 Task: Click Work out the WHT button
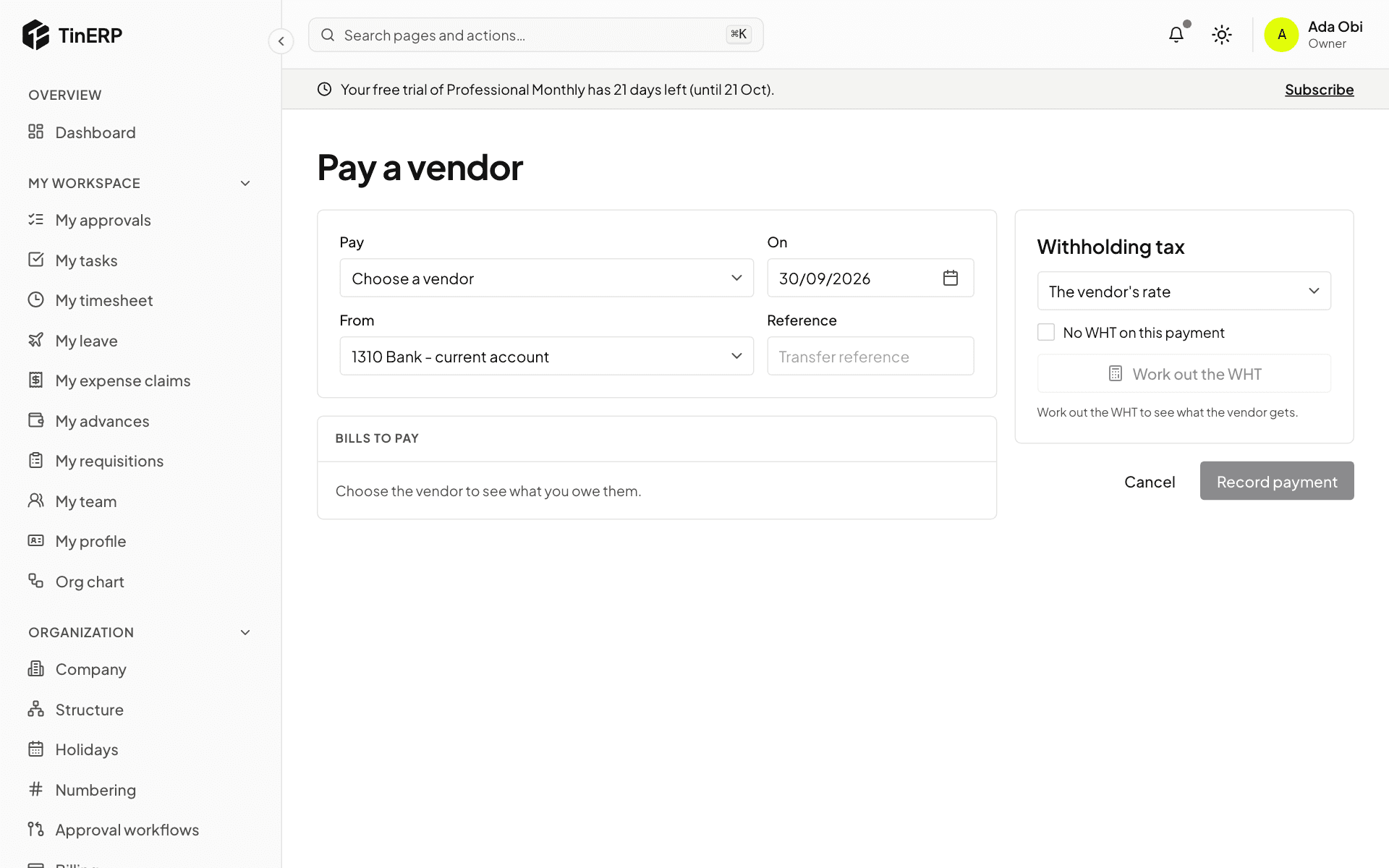(x=1184, y=374)
